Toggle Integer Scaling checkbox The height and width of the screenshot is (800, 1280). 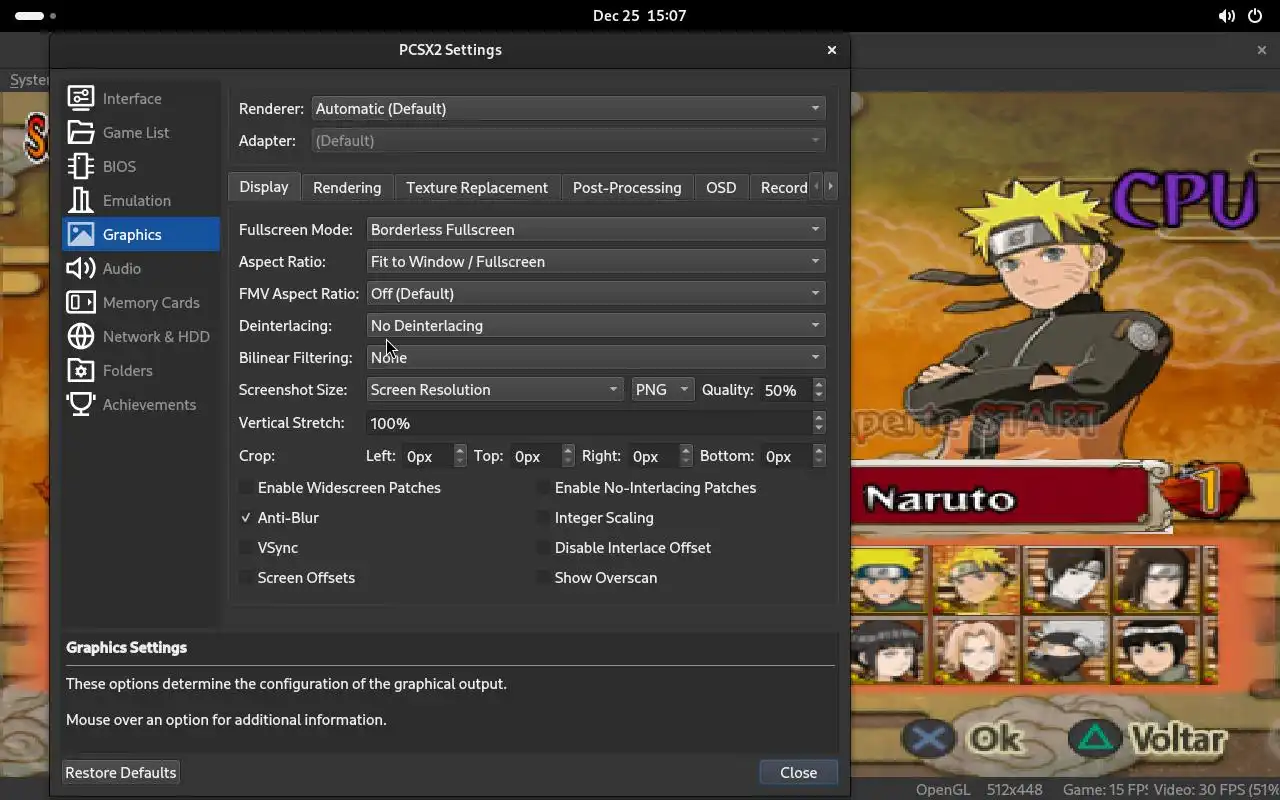543,518
